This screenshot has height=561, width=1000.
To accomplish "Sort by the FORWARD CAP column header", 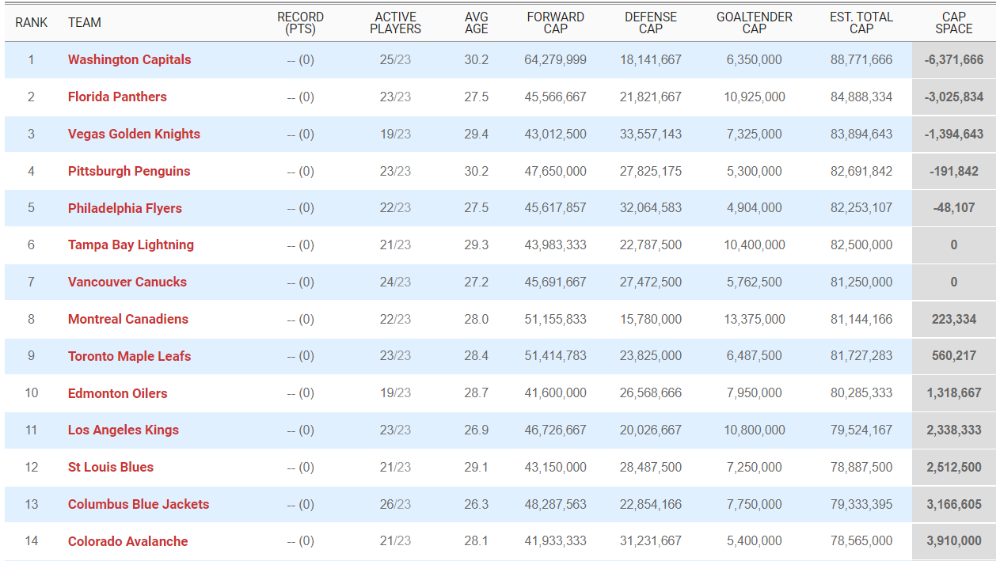I will tap(555, 23).
